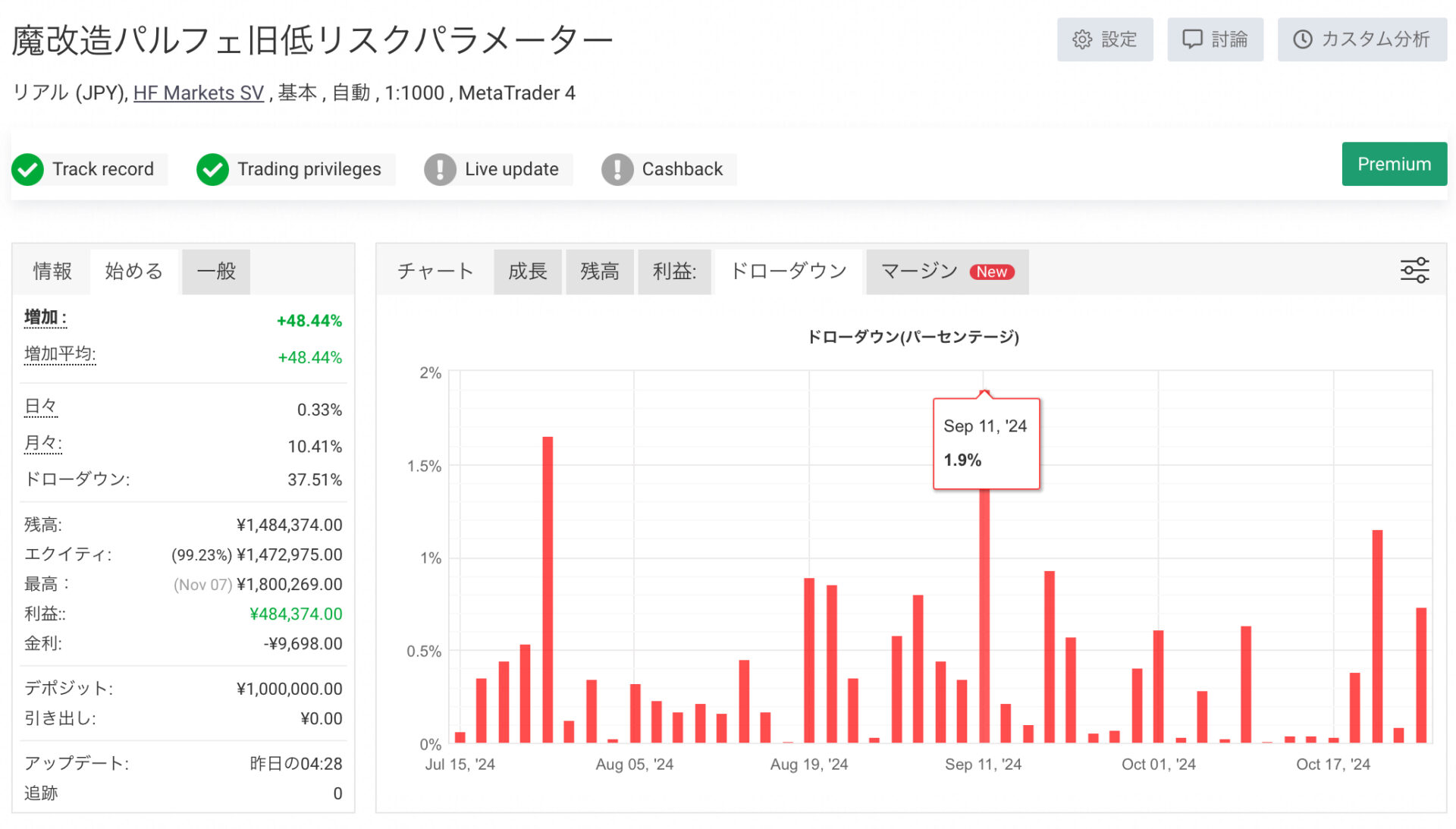Switch to the 始める tab
This screenshot has width=1456, height=829.
(x=134, y=272)
